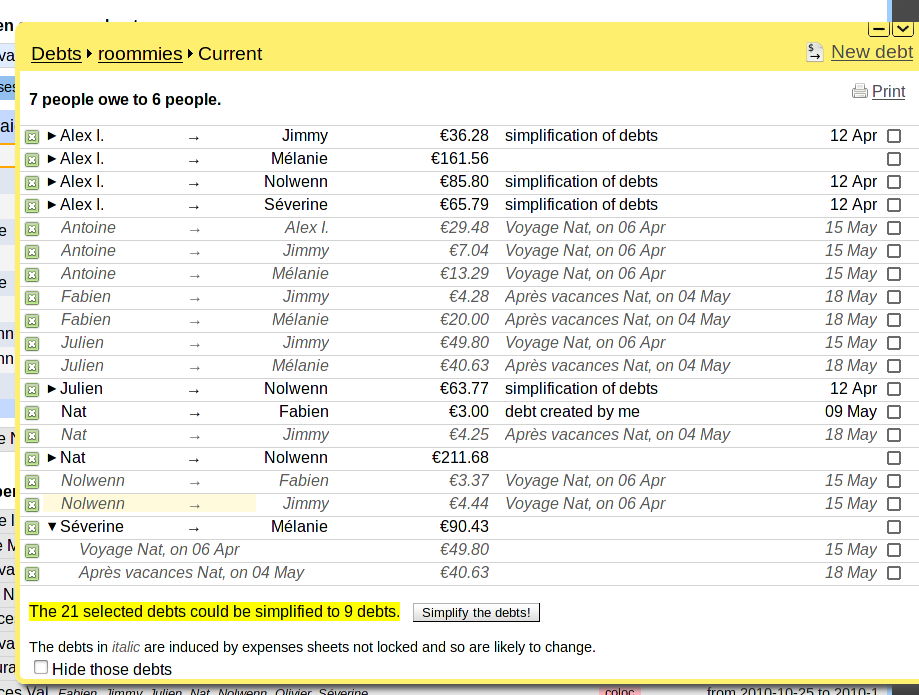Screen dimensions: 919x695
Task: Delete the Julien to Jimmy debt
Action: (32, 343)
